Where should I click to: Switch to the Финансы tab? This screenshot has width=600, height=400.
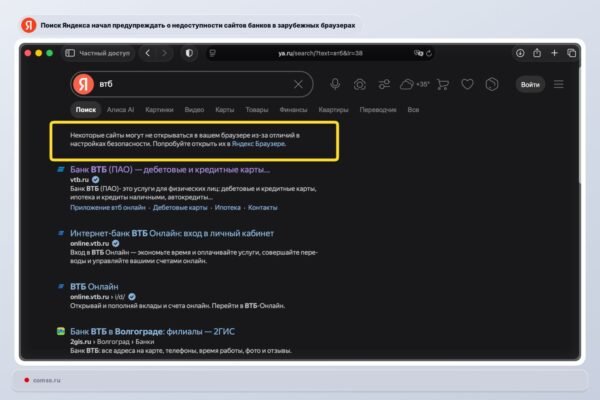pos(293,110)
